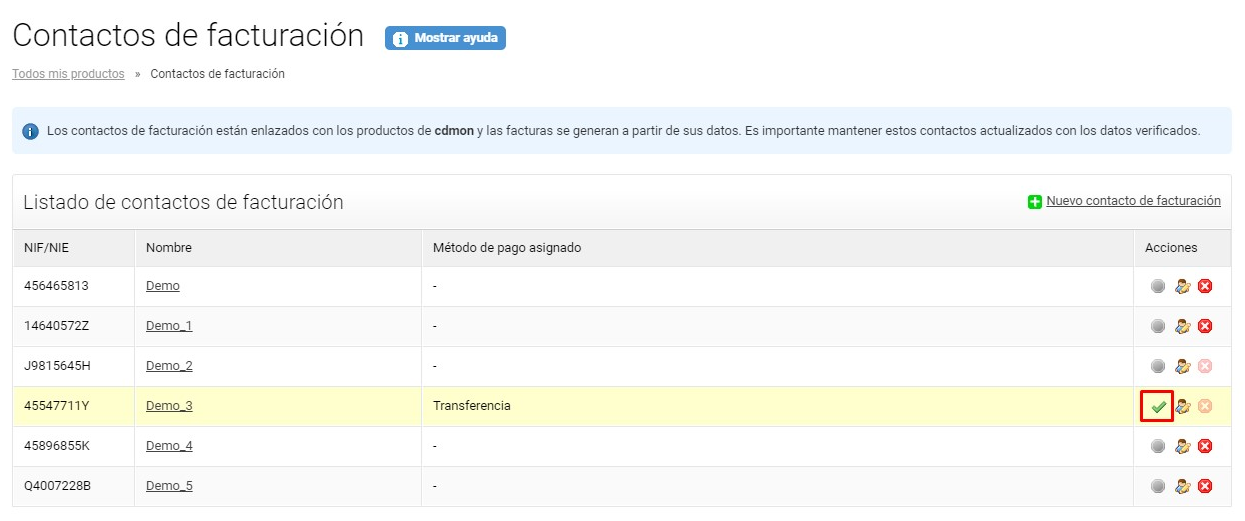This screenshot has height=521, width=1245.
Task: Toggle the grey status circle for Demo_4
Action: [x=1158, y=446]
